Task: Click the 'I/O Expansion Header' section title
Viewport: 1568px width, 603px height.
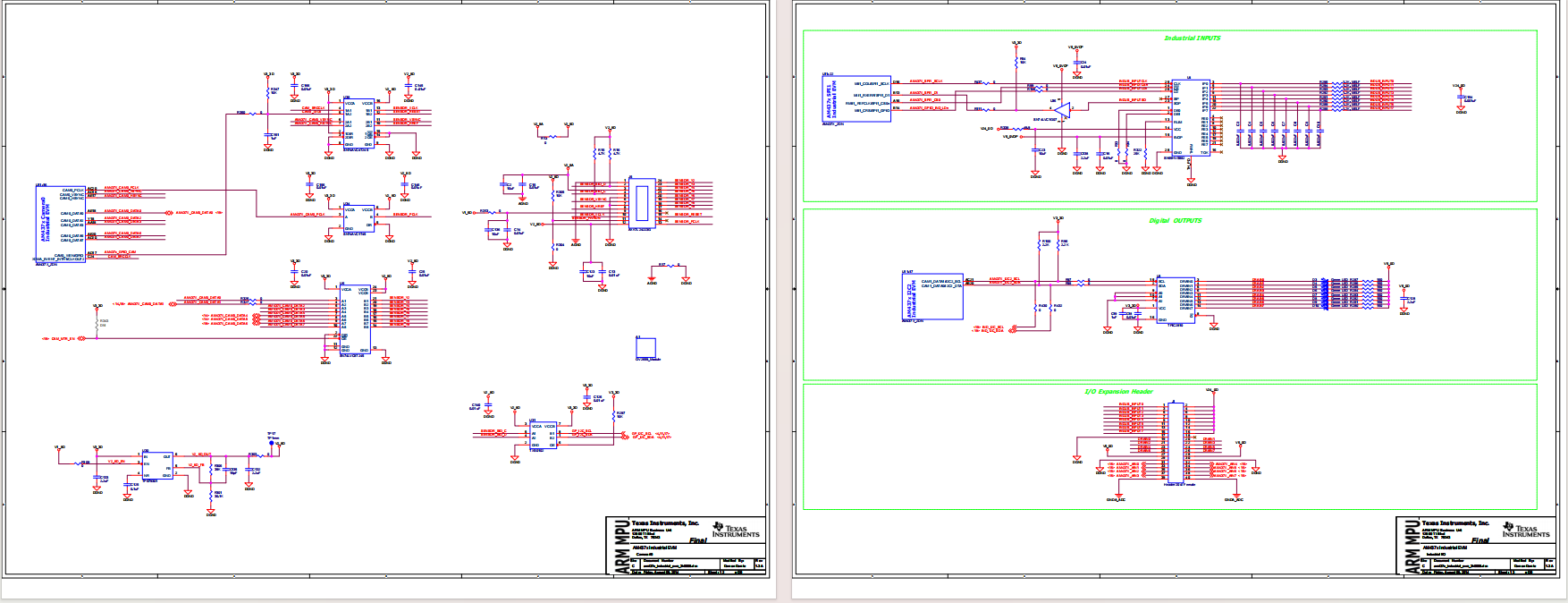Action: coord(1118,392)
